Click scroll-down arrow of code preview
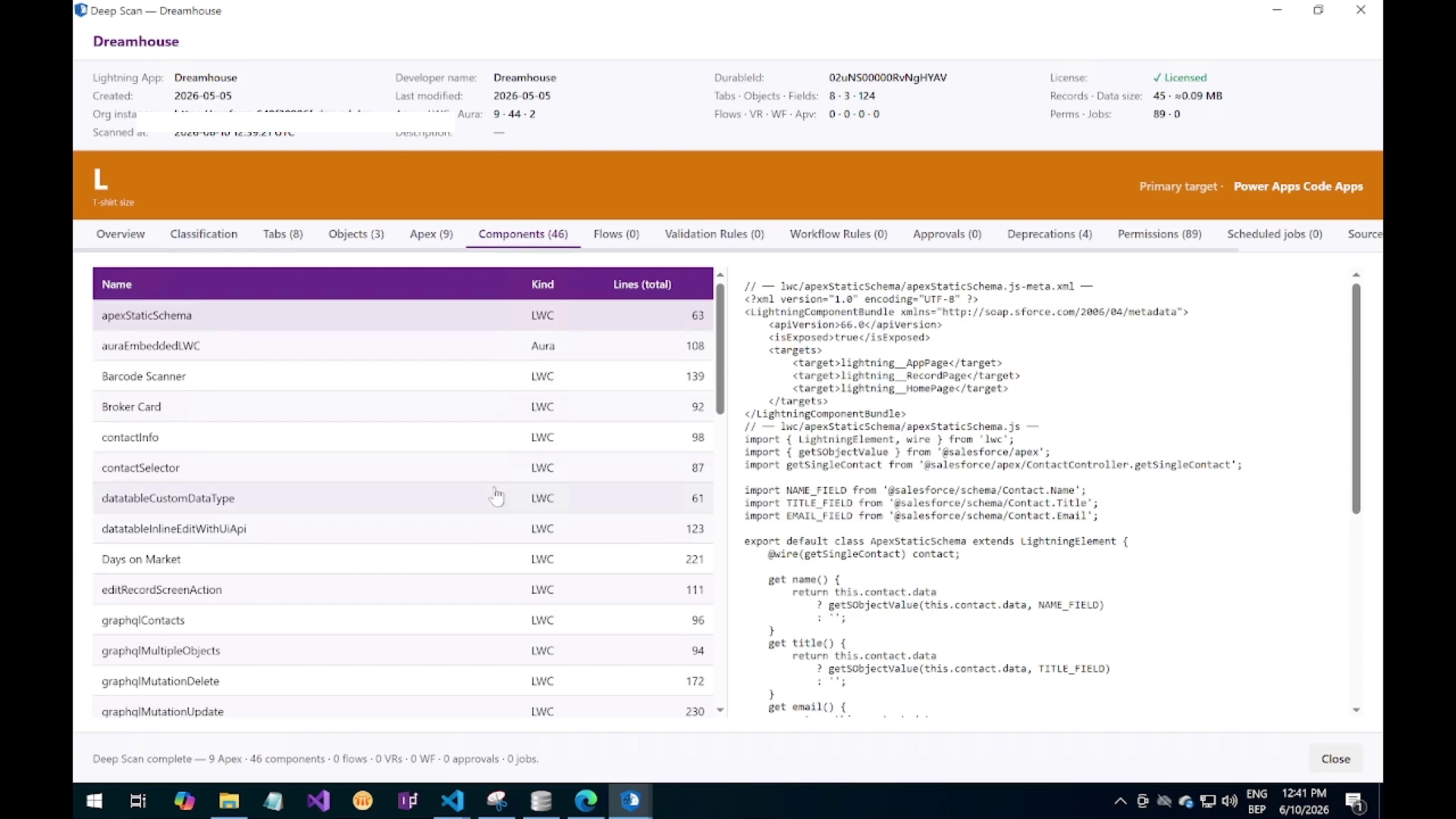This screenshot has width=1456, height=819. click(x=1356, y=710)
